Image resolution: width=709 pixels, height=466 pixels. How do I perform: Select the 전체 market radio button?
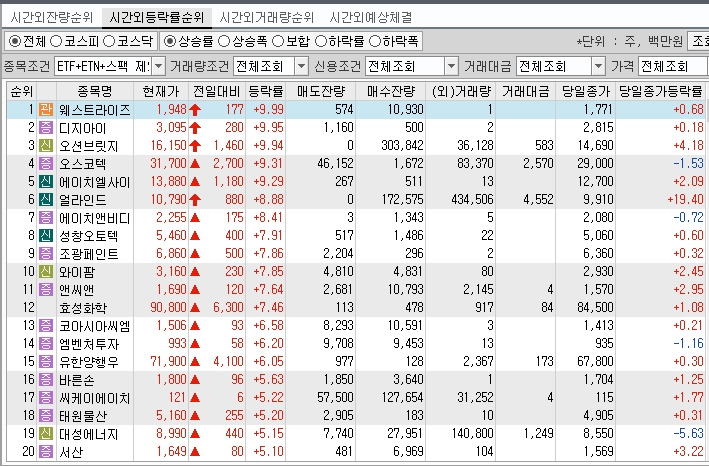15,42
